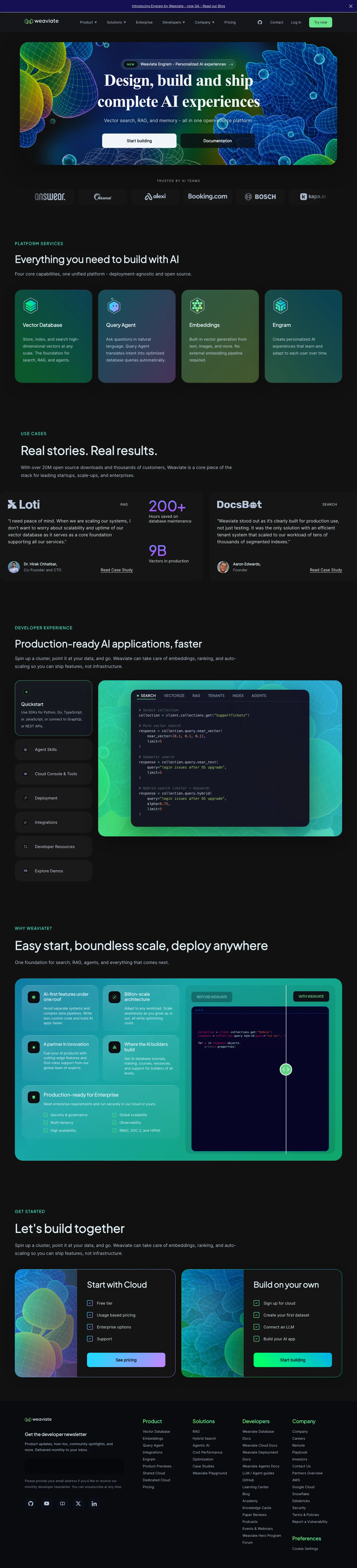Switch to the INDEX code tab
The height and width of the screenshot is (1568, 357).
pos(238,696)
